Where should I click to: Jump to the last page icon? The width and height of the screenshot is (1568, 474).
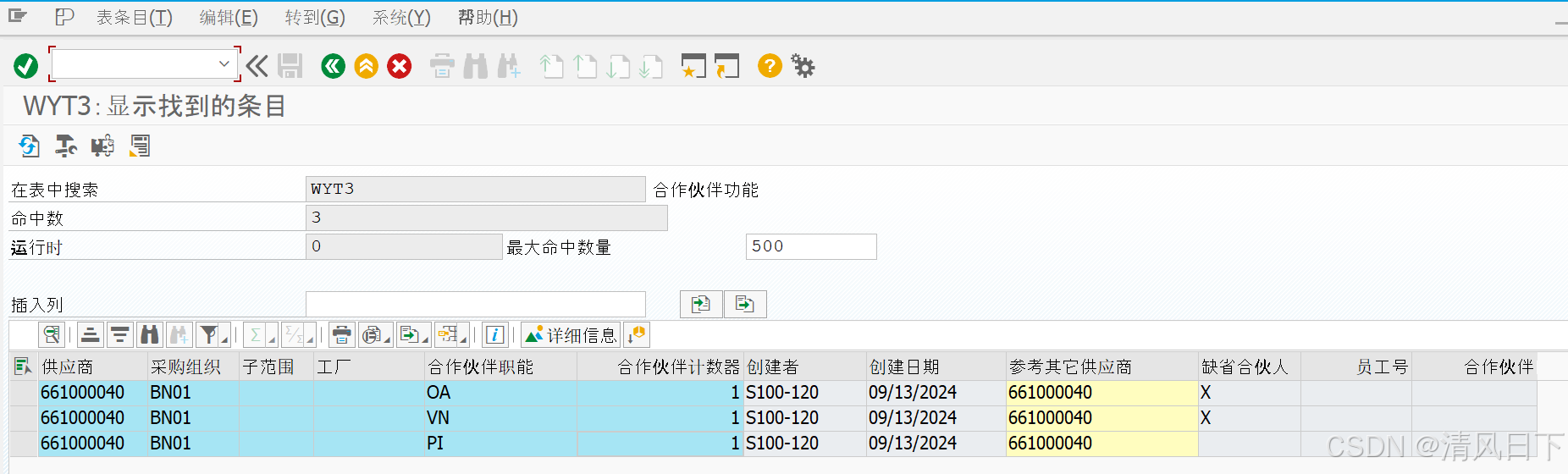(651, 66)
